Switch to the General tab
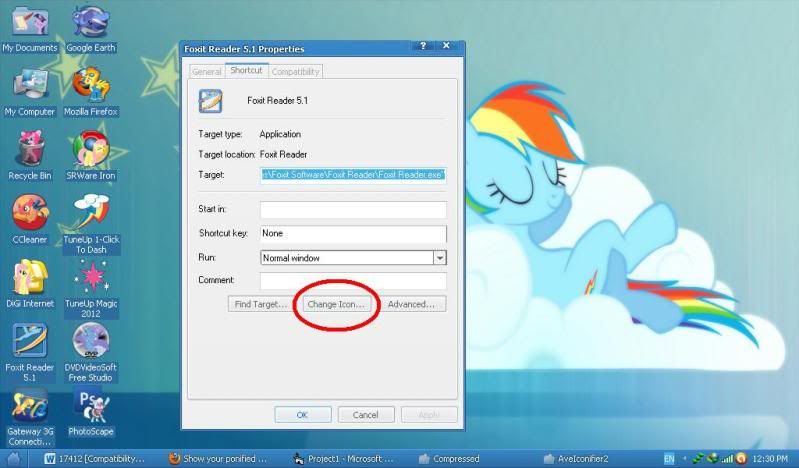This screenshot has width=799, height=468. (x=206, y=72)
